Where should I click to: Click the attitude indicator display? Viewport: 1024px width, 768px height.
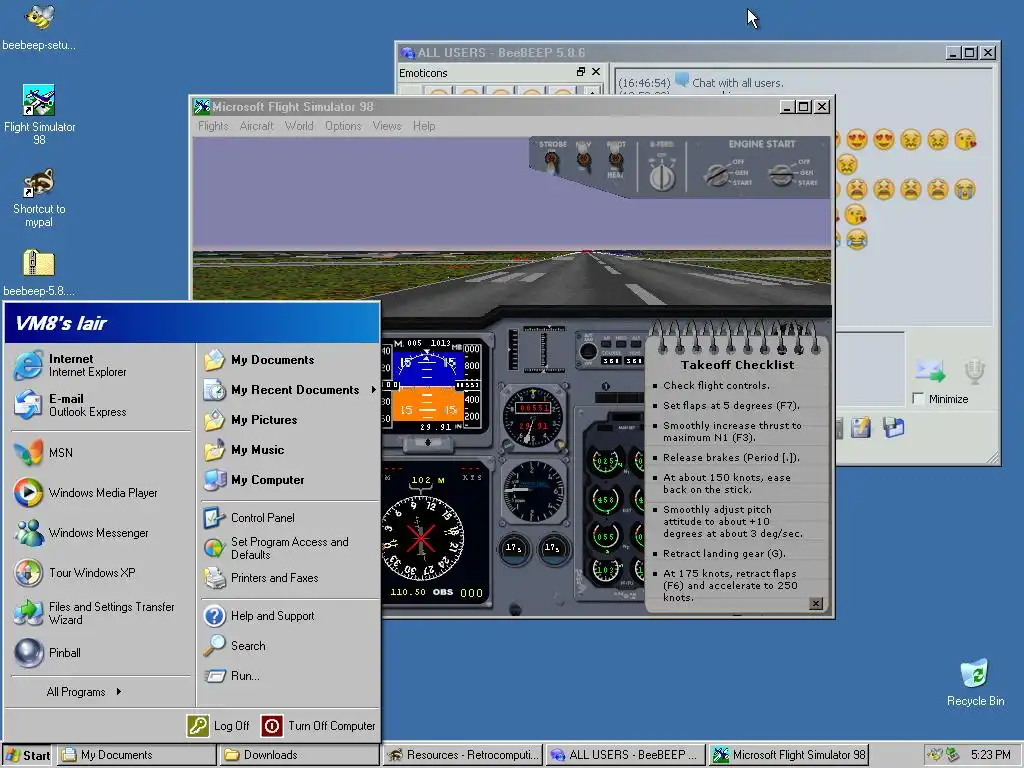[427, 388]
